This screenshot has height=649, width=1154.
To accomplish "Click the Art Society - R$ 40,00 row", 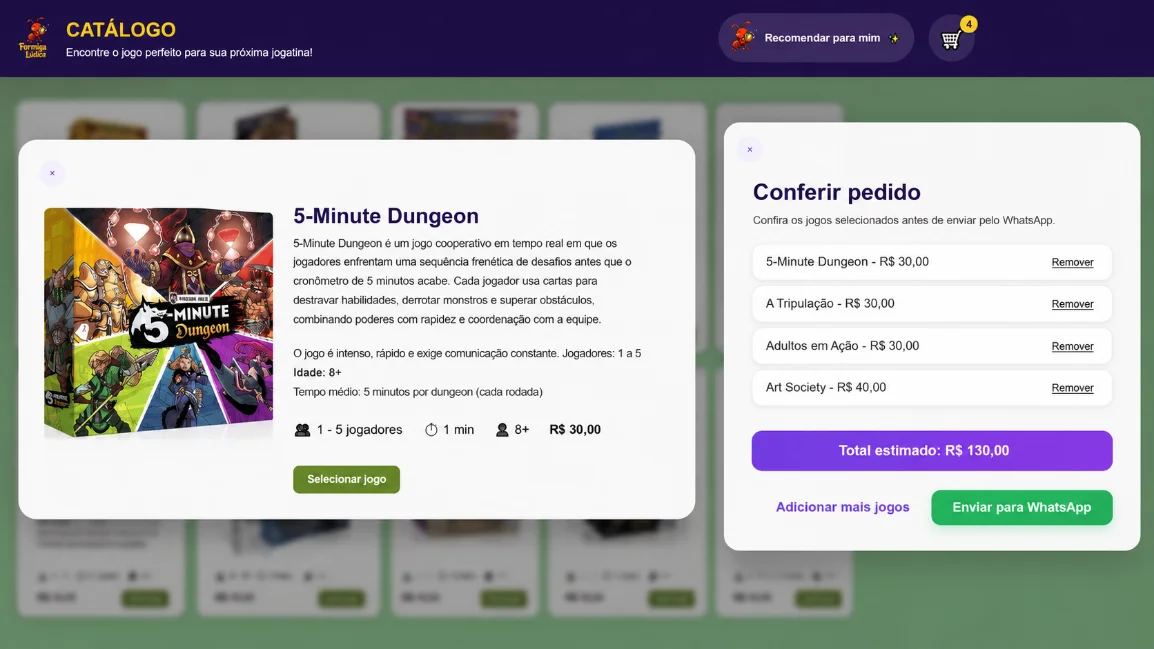I will coord(932,388).
